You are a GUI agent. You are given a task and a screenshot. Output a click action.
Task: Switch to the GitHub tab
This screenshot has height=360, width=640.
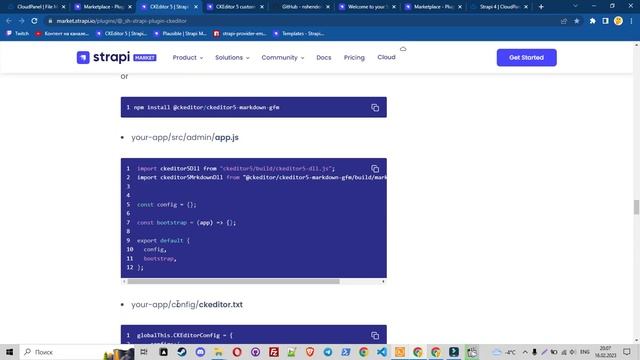pyautogui.click(x=301, y=7)
